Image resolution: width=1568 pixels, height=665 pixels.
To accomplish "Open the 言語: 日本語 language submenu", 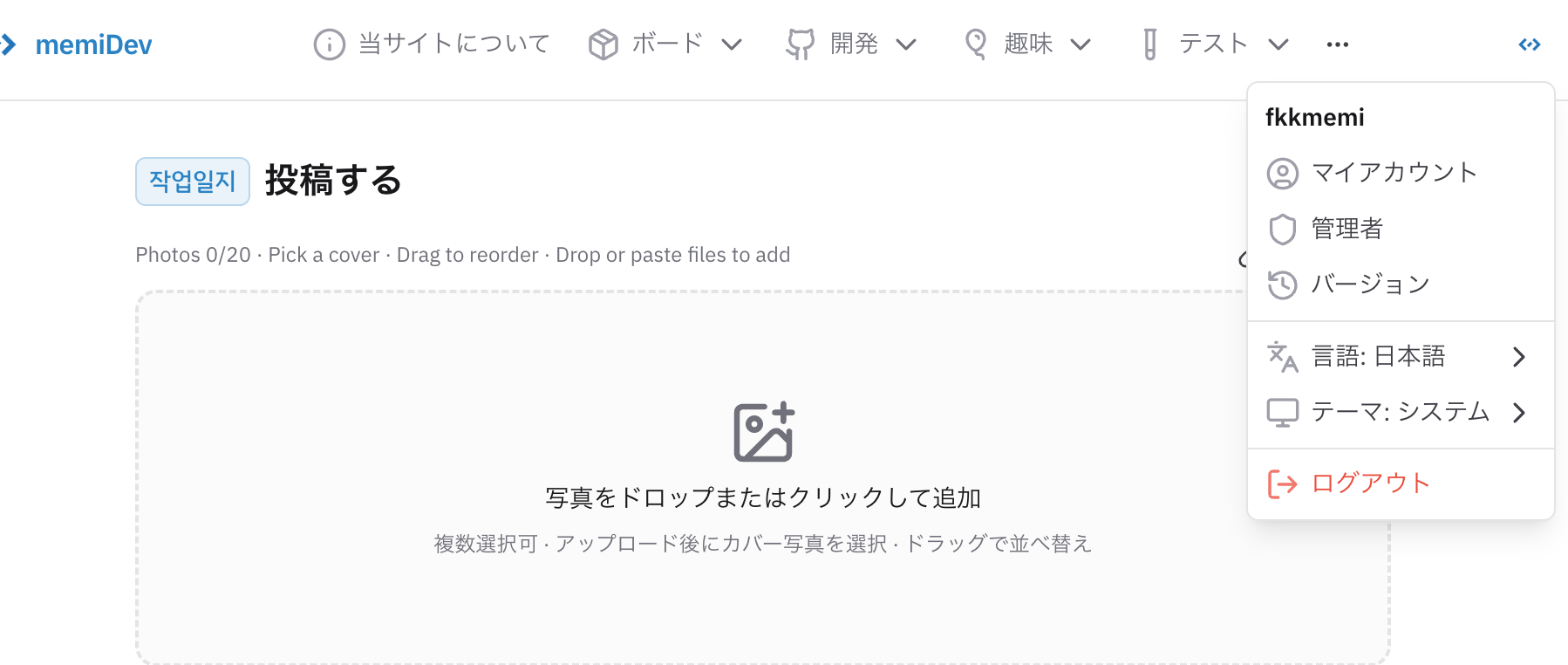I will [1401, 357].
